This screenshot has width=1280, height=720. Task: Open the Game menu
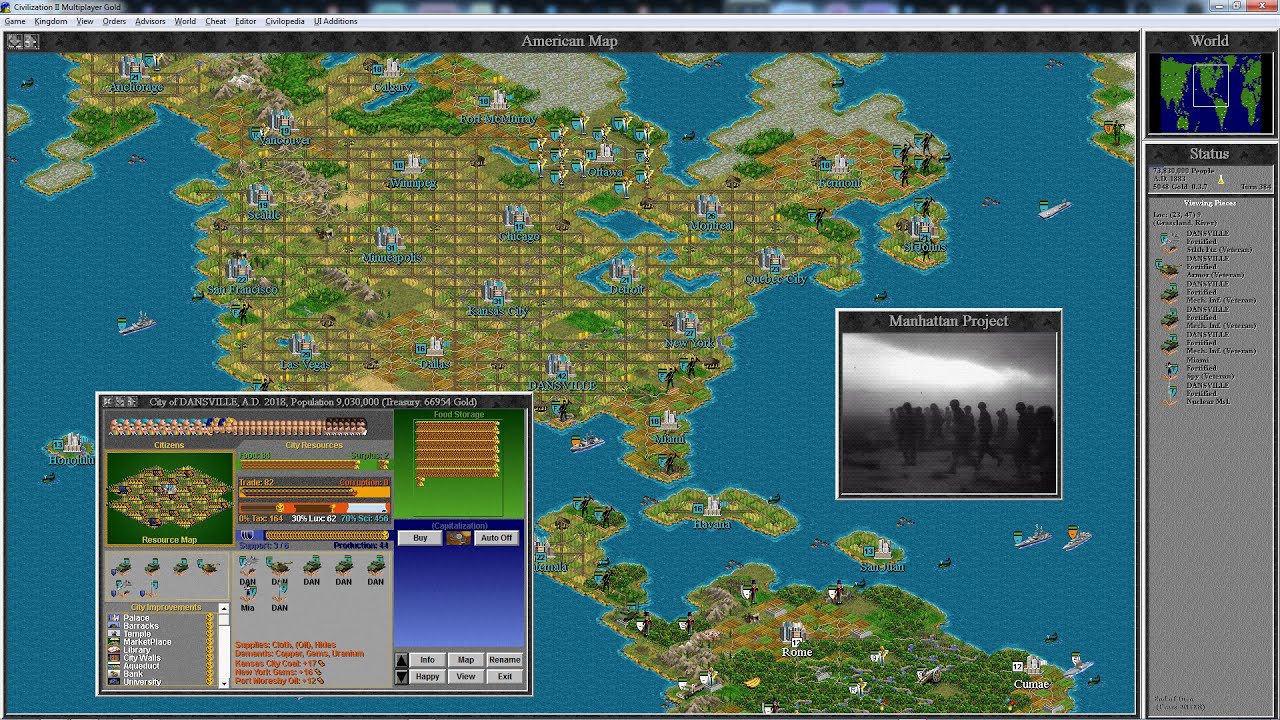point(15,21)
